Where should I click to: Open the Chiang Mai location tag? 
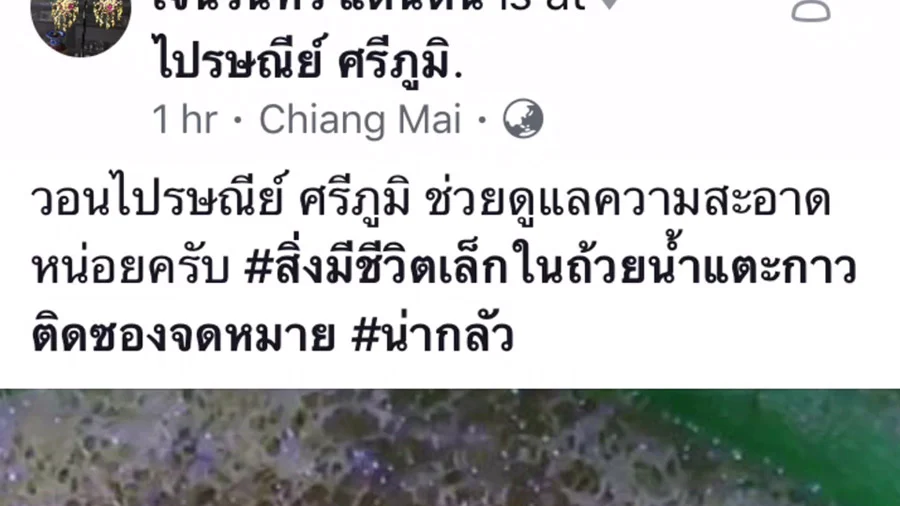click(x=360, y=120)
